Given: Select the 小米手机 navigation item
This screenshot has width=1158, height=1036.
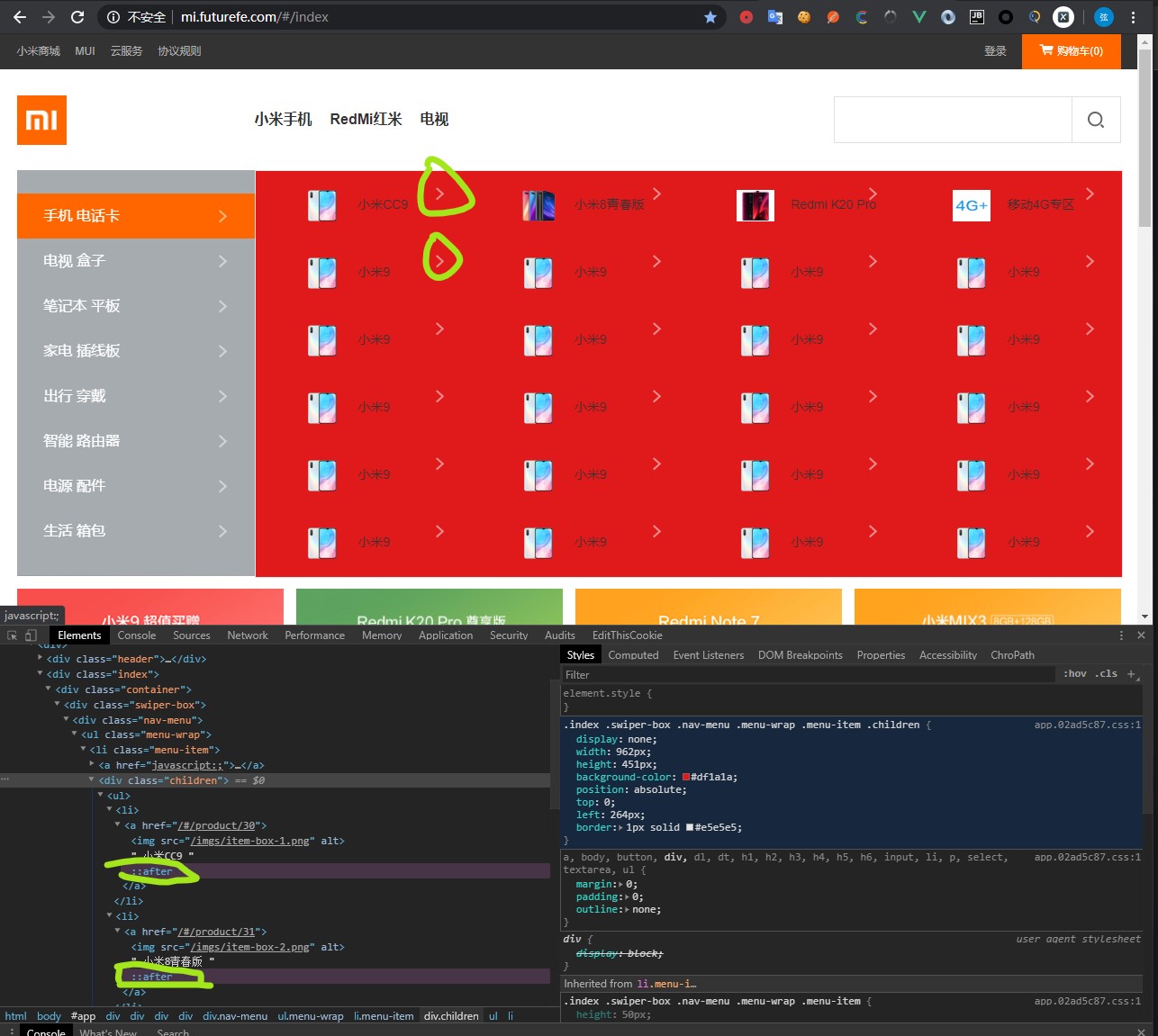Looking at the screenshot, I should coord(283,119).
